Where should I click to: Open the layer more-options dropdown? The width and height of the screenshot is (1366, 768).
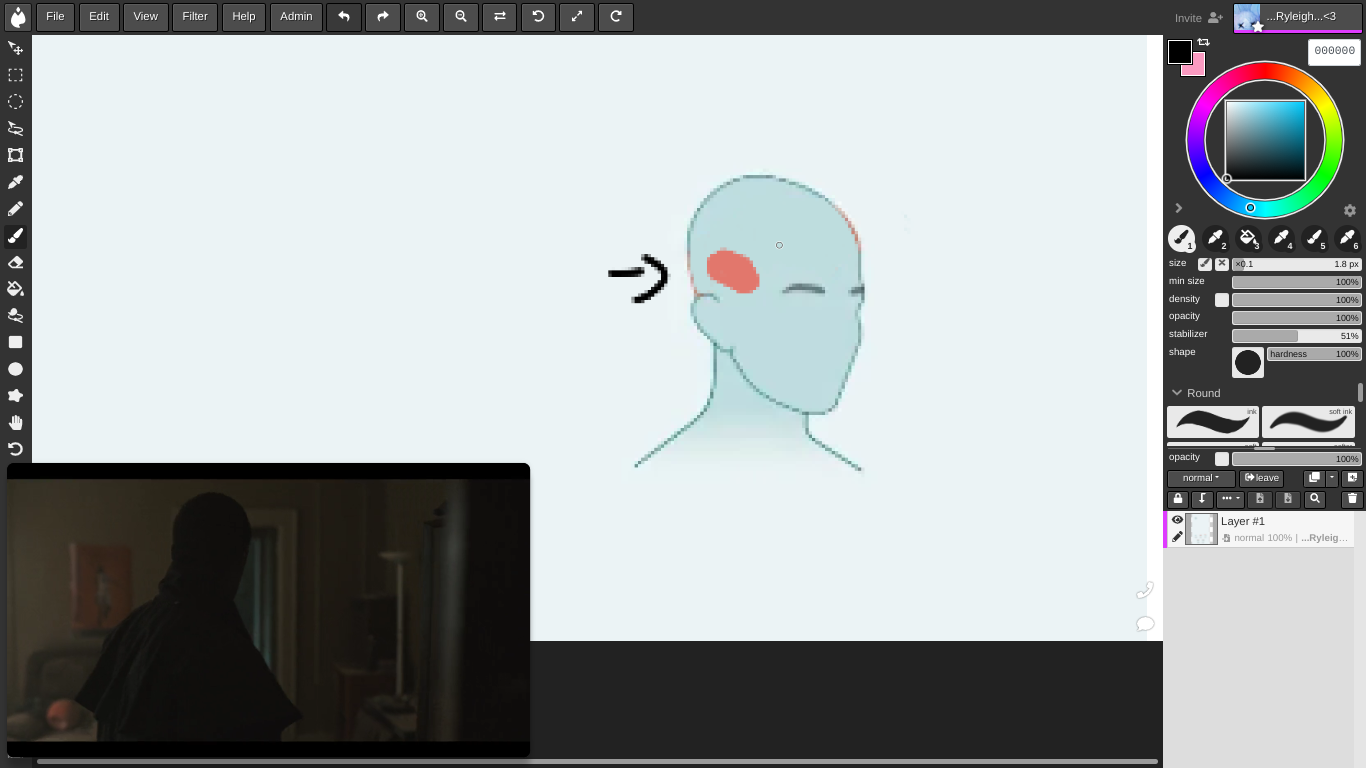[x=1229, y=499]
